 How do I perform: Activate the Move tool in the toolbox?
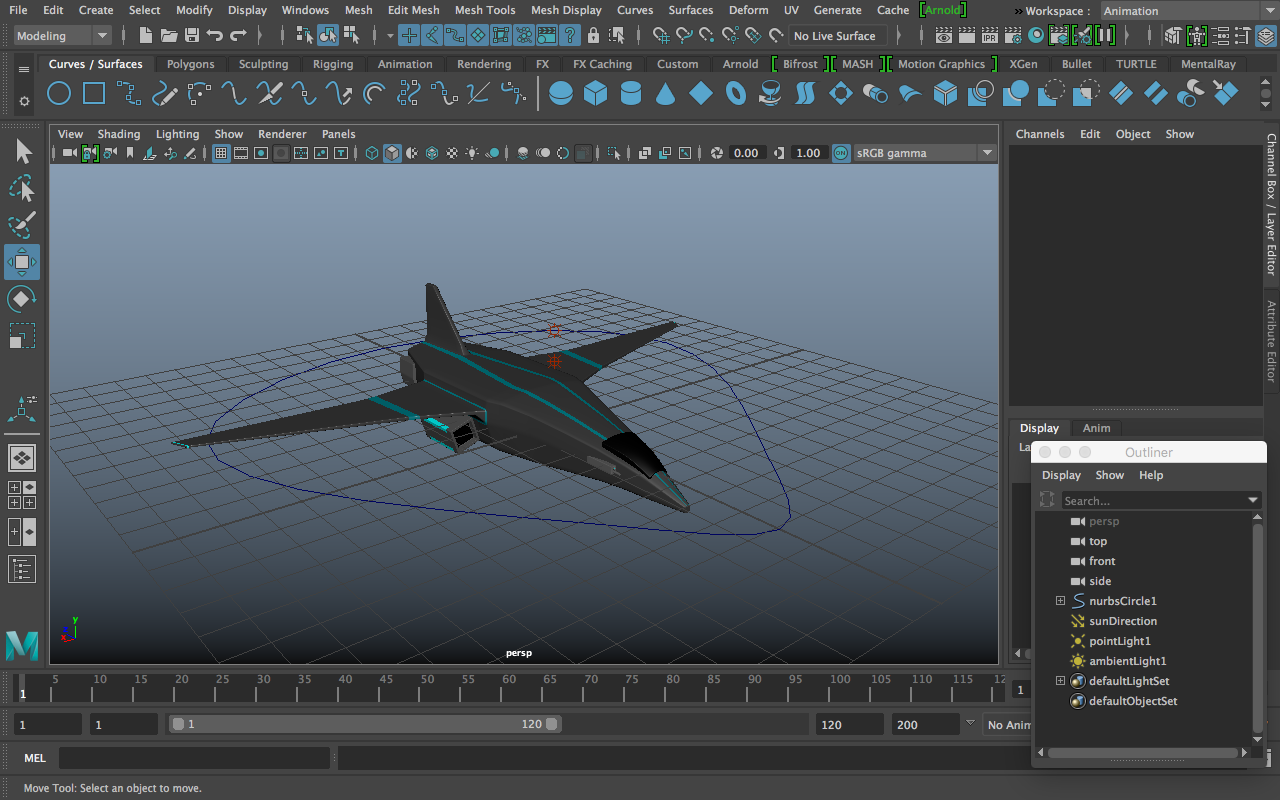coord(22,262)
